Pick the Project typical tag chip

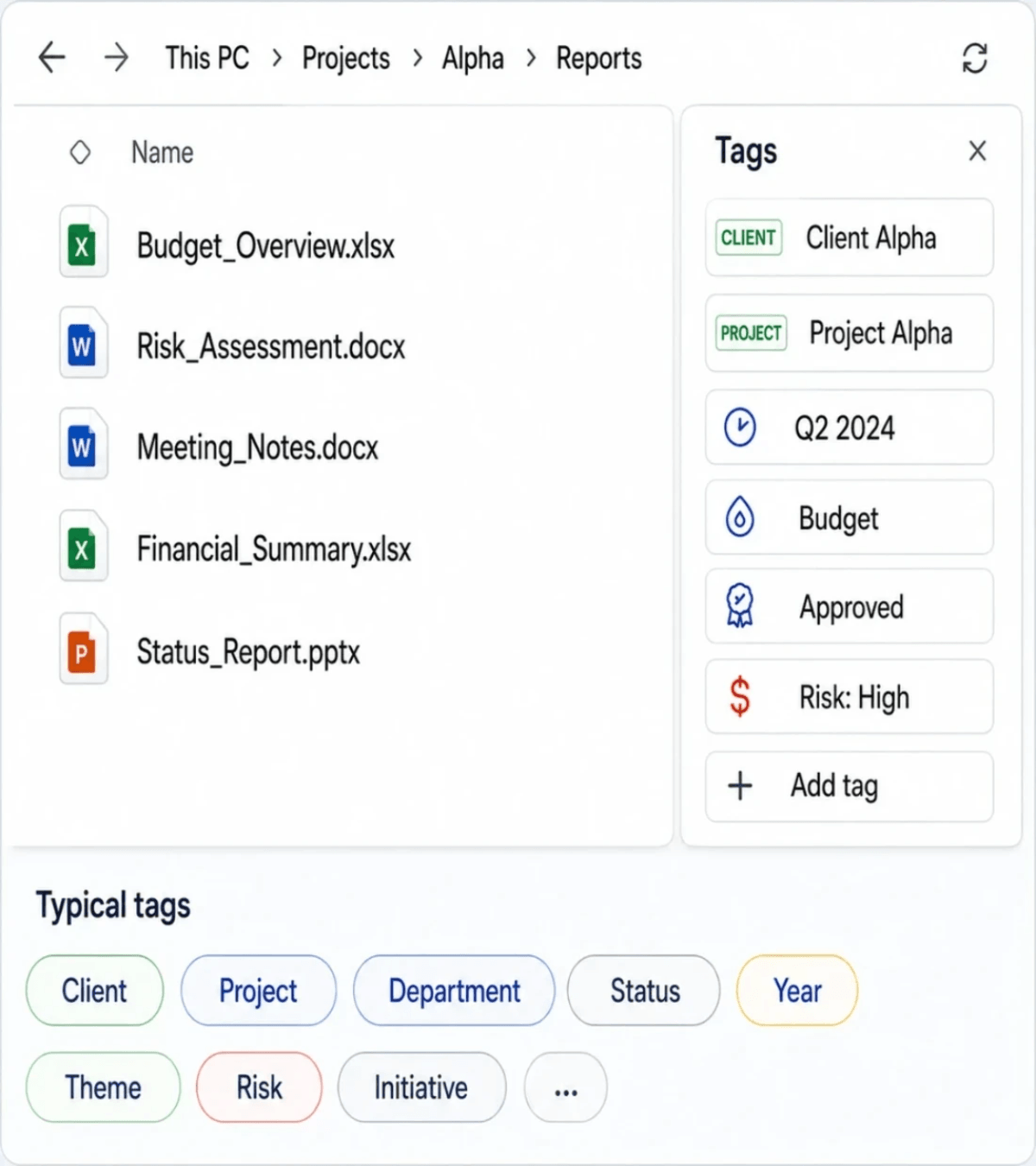(258, 991)
